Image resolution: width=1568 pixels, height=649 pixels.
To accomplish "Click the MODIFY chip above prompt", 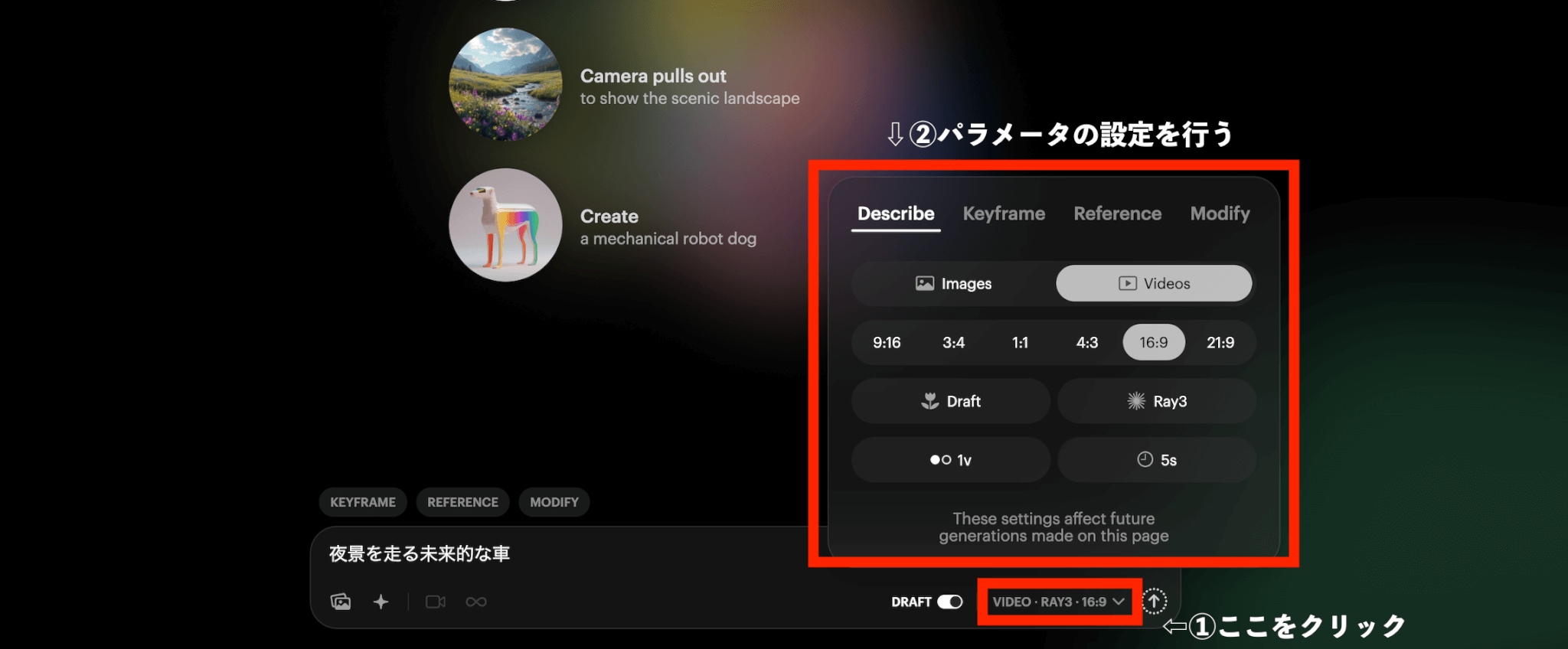I will pos(554,502).
